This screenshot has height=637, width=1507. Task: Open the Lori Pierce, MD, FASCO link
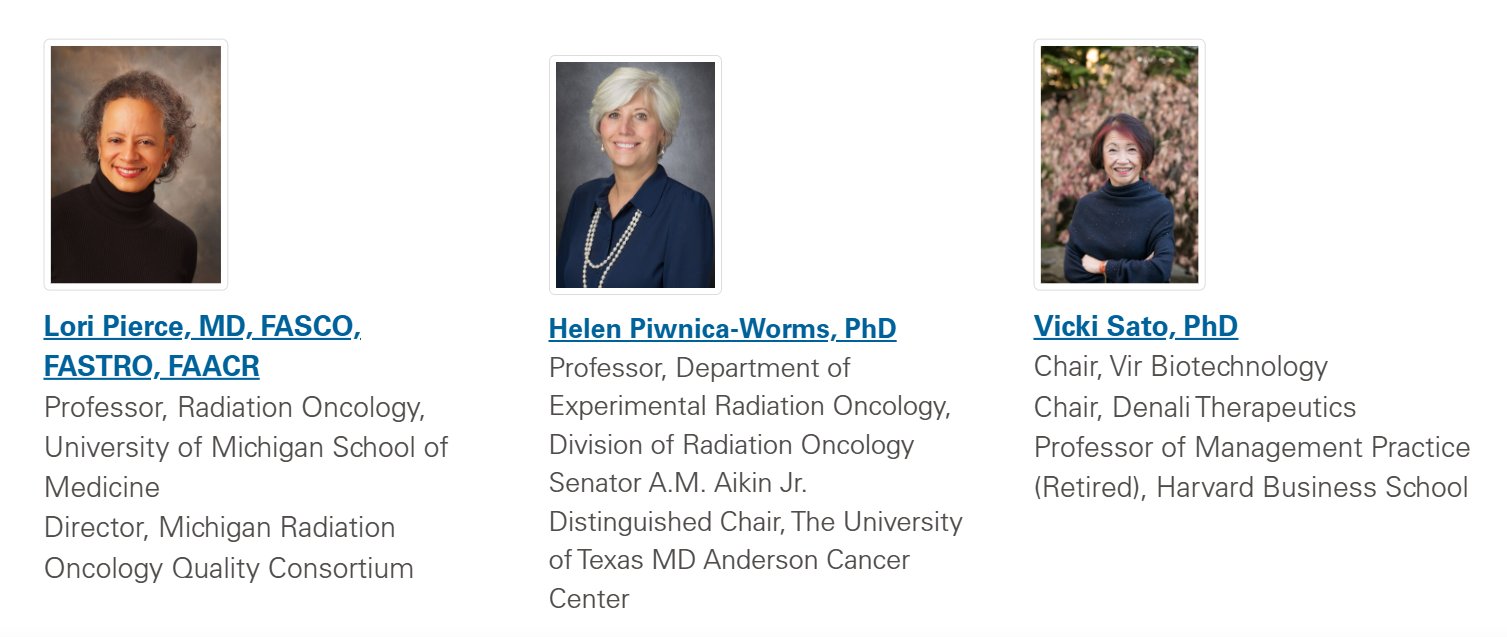pyautogui.click(x=202, y=326)
